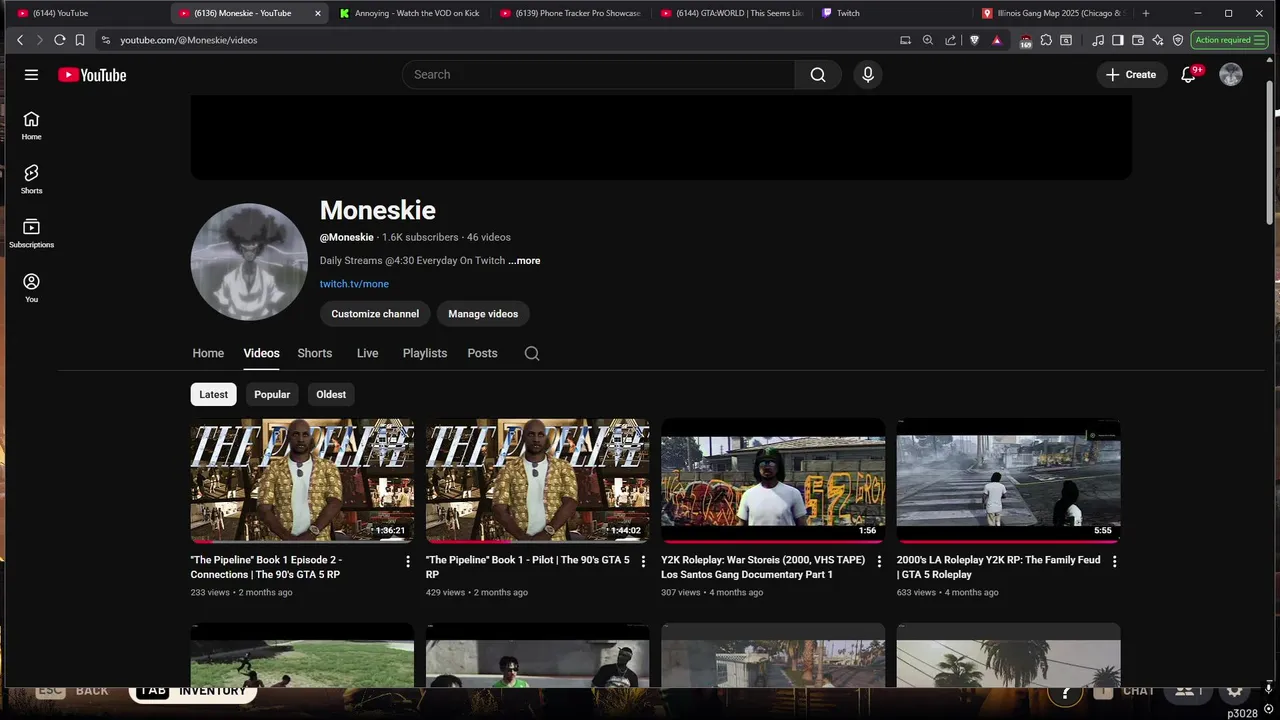Open Brave Shields lion icon
The width and height of the screenshot is (1280, 720).
(975, 40)
